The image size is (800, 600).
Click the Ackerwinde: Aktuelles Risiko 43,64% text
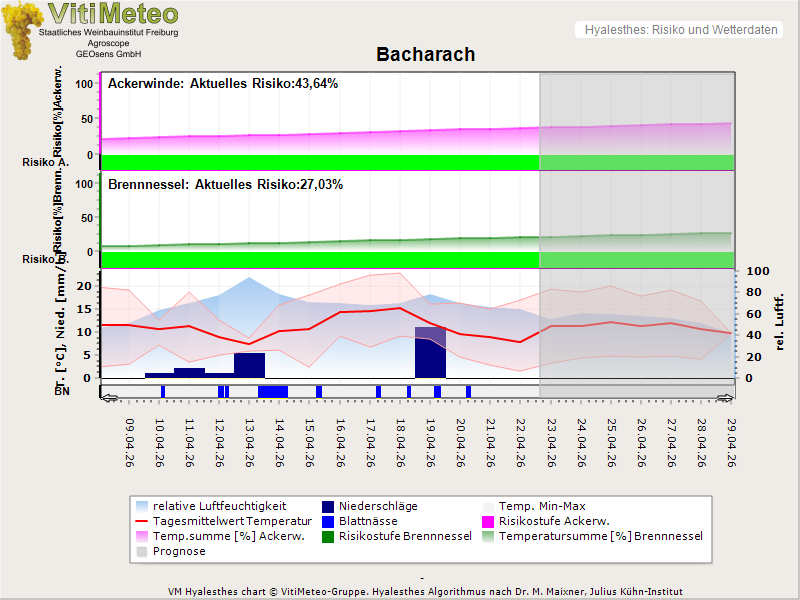click(x=223, y=84)
